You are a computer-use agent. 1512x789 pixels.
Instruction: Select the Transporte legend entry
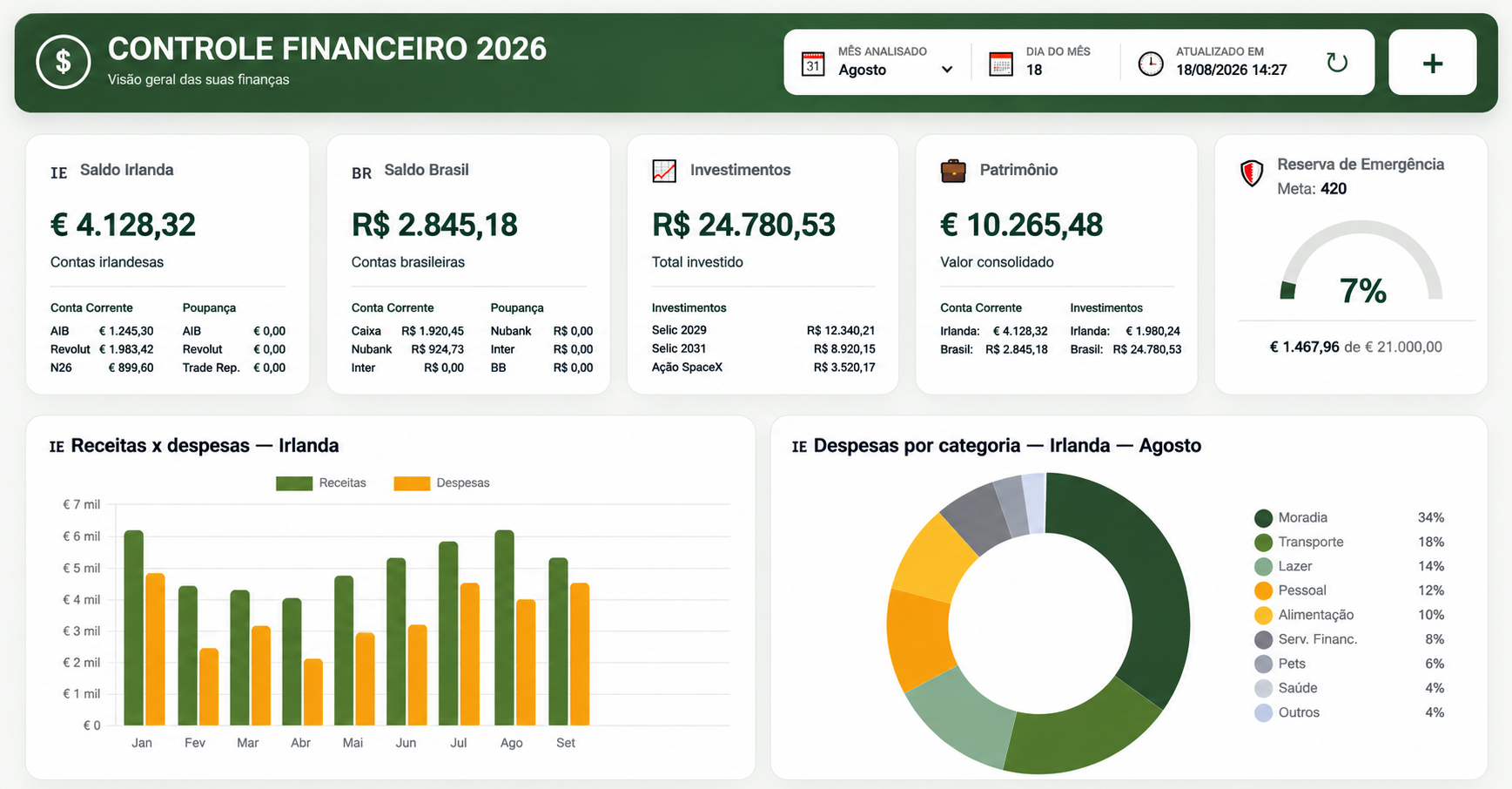pos(1349,543)
